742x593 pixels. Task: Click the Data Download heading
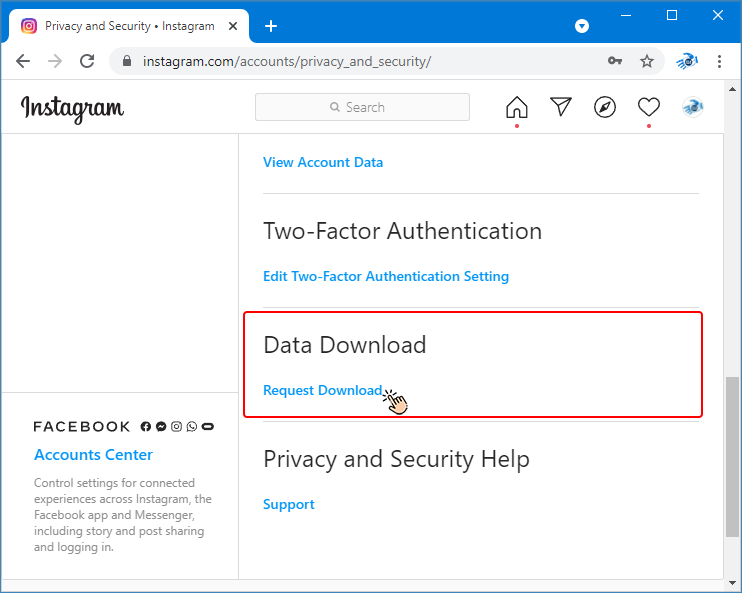click(x=344, y=345)
